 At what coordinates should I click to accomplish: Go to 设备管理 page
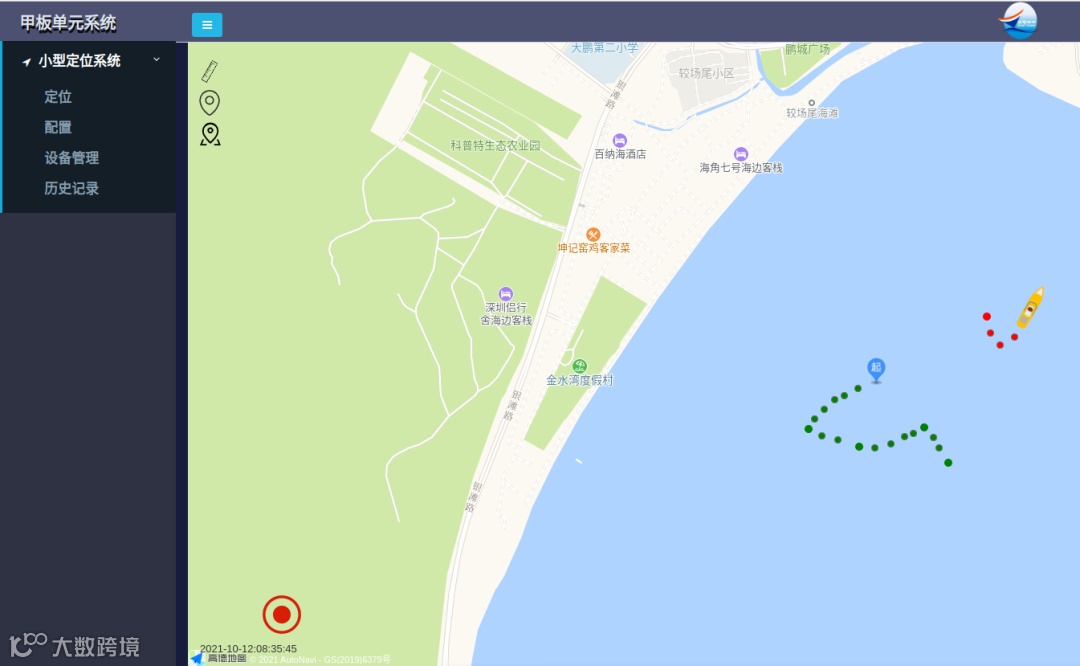point(72,158)
